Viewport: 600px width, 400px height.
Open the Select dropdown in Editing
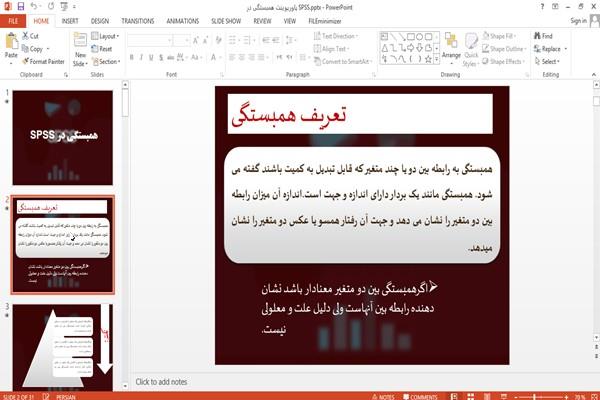click(x=547, y=61)
